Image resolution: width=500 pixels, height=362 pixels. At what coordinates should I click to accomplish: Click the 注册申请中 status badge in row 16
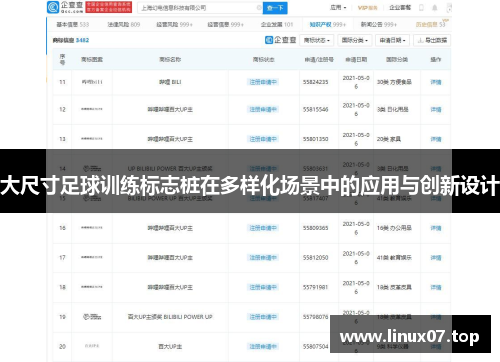(x=263, y=228)
